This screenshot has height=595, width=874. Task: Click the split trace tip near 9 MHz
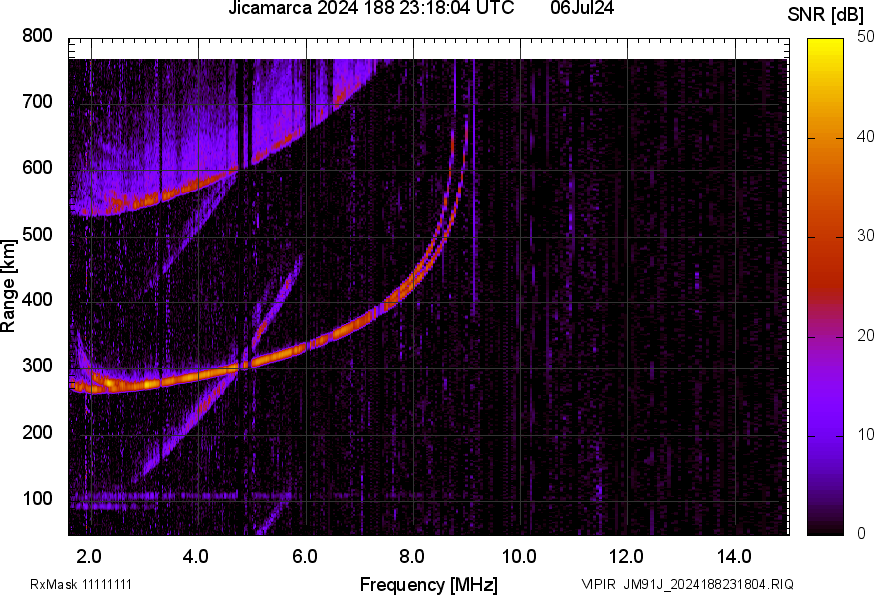point(459,145)
